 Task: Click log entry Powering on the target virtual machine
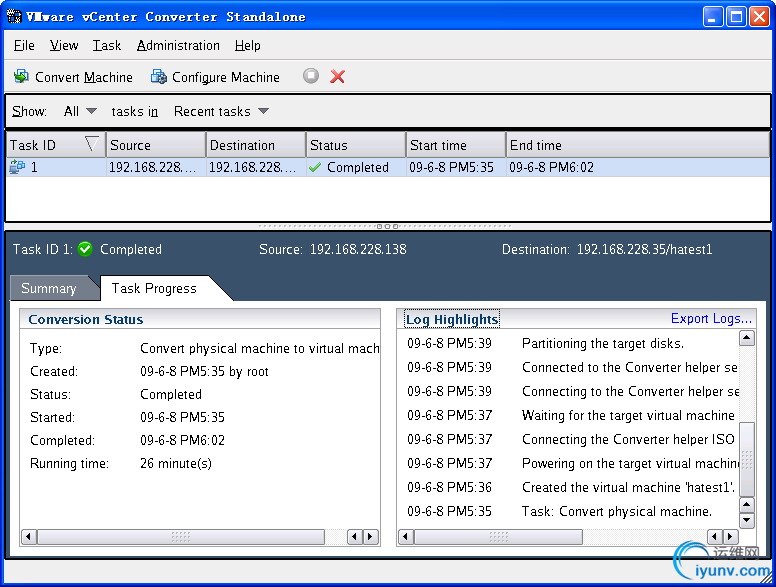coord(630,463)
